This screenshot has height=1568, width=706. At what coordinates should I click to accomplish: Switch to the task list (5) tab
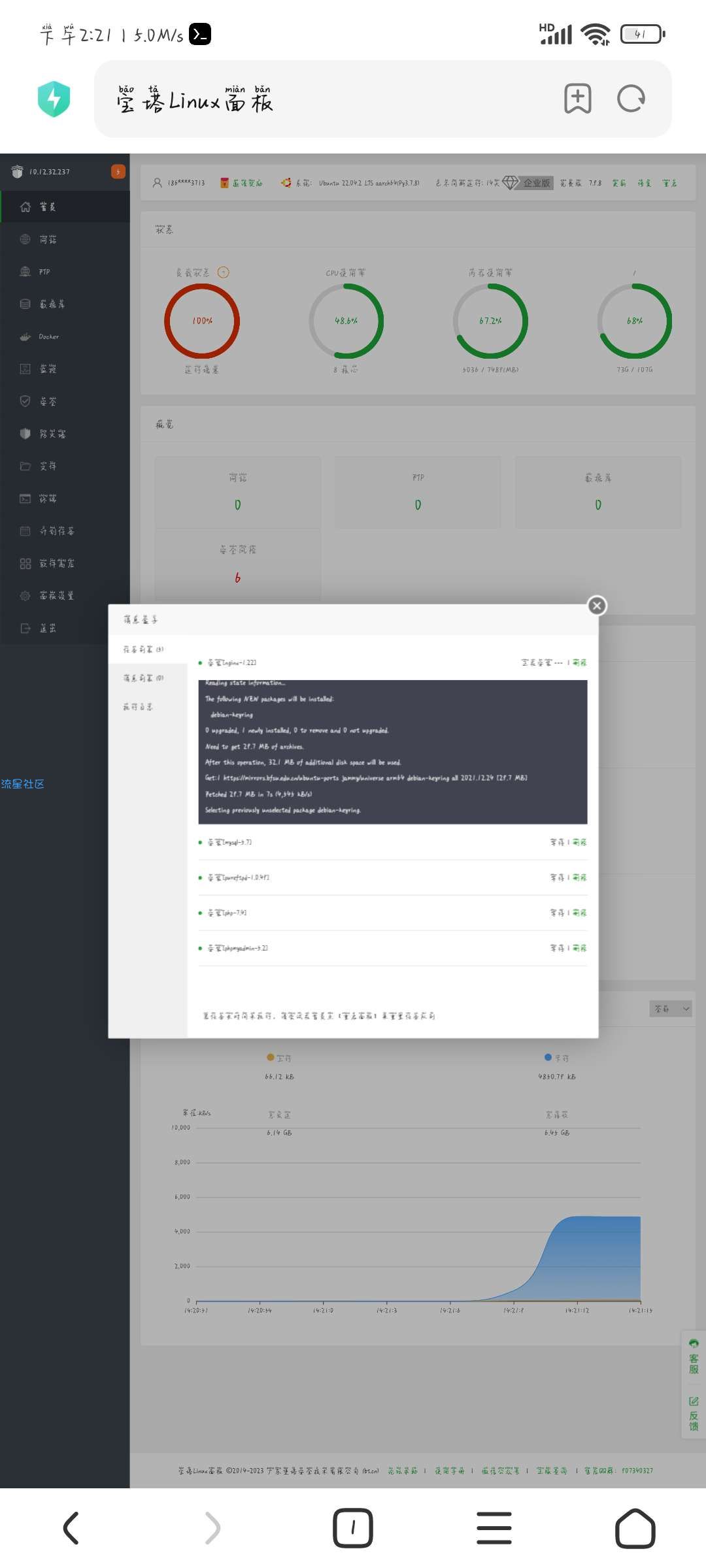pyautogui.click(x=147, y=649)
